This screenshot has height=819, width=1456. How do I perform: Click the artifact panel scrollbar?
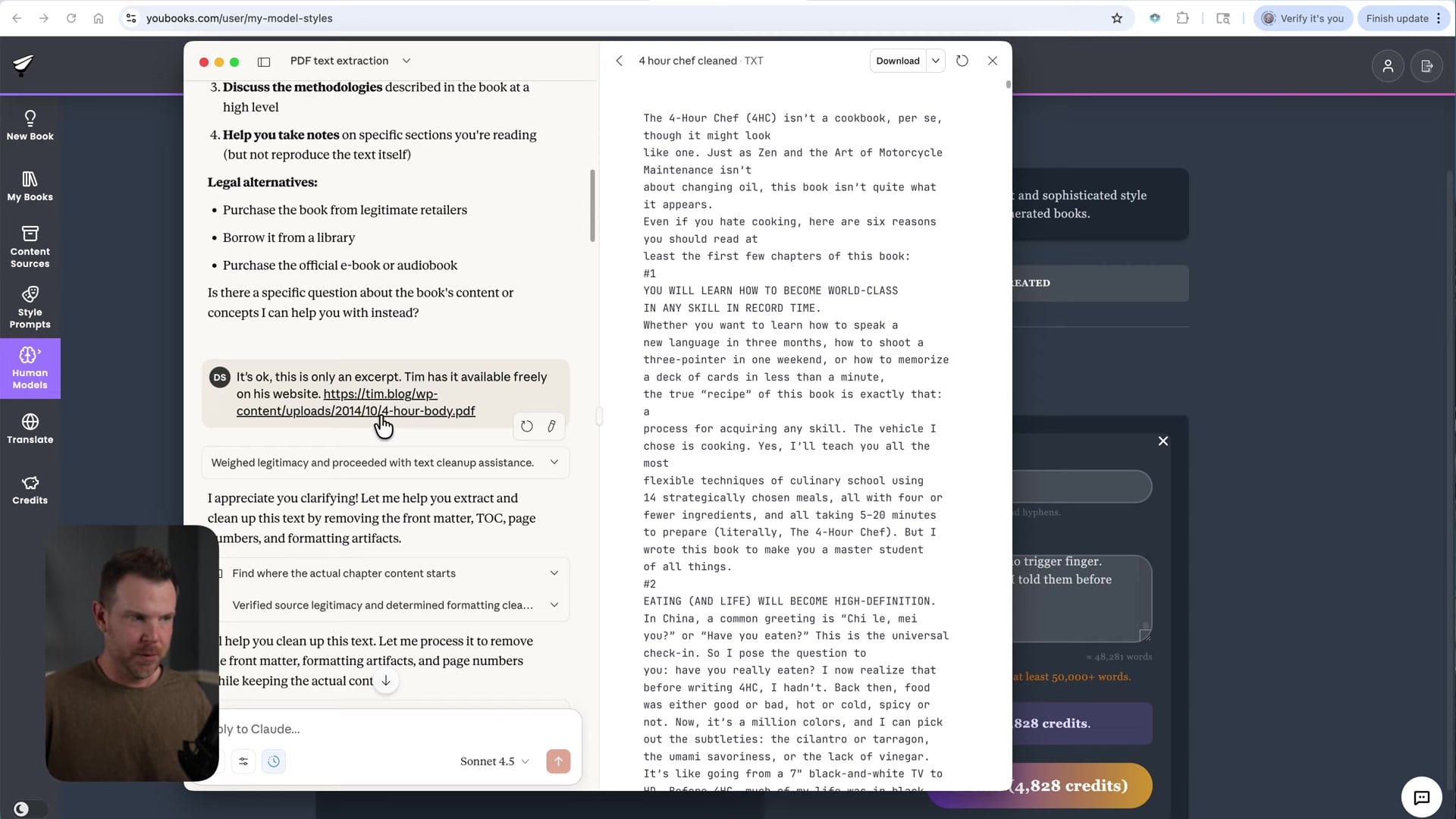1008,84
